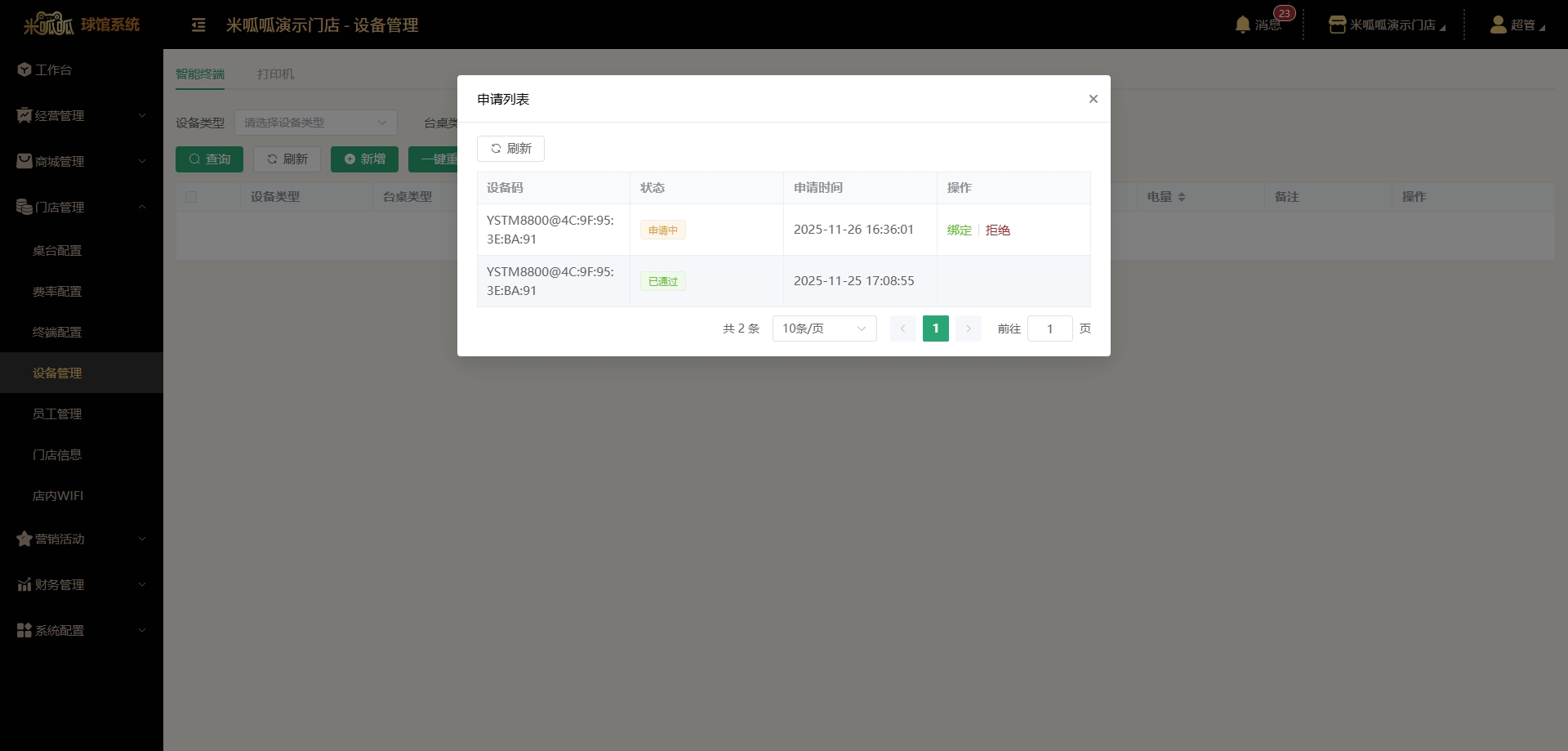This screenshot has height=751, width=1568.
Task: Collapse the 门店管理 sidebar section
Action: 82,207
